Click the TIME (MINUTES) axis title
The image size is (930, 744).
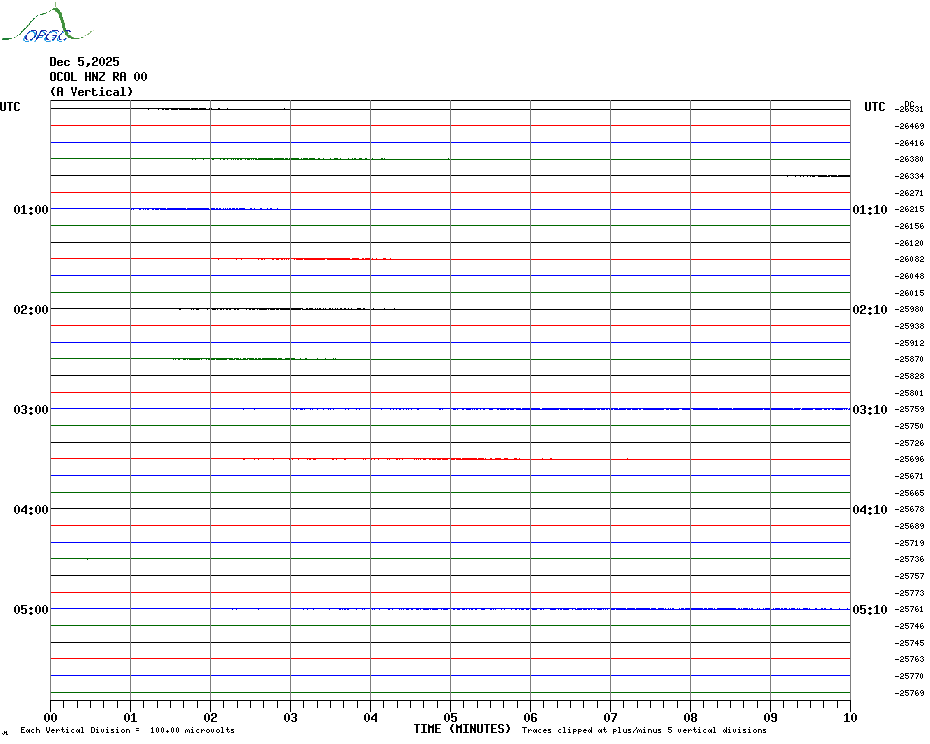(x=462, y=729)
